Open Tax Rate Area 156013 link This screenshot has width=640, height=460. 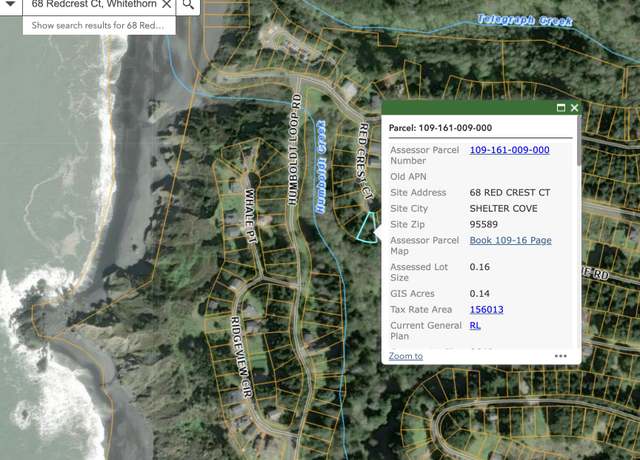pos(486,309)
